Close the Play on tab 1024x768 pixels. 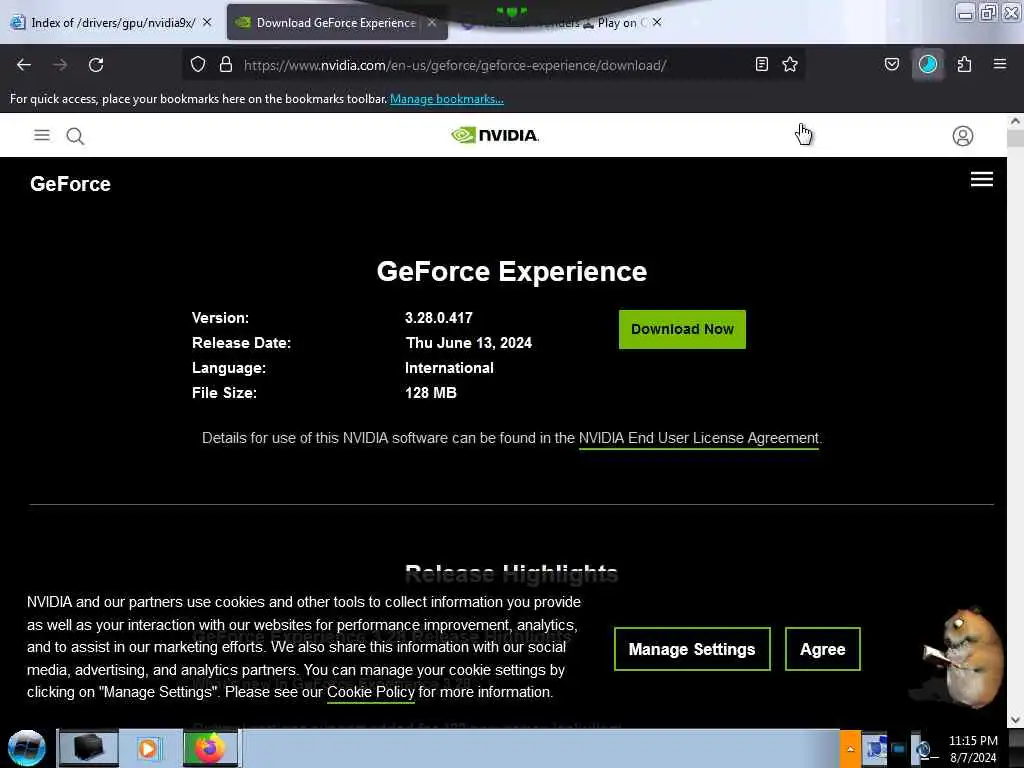(x=657, y=22)
